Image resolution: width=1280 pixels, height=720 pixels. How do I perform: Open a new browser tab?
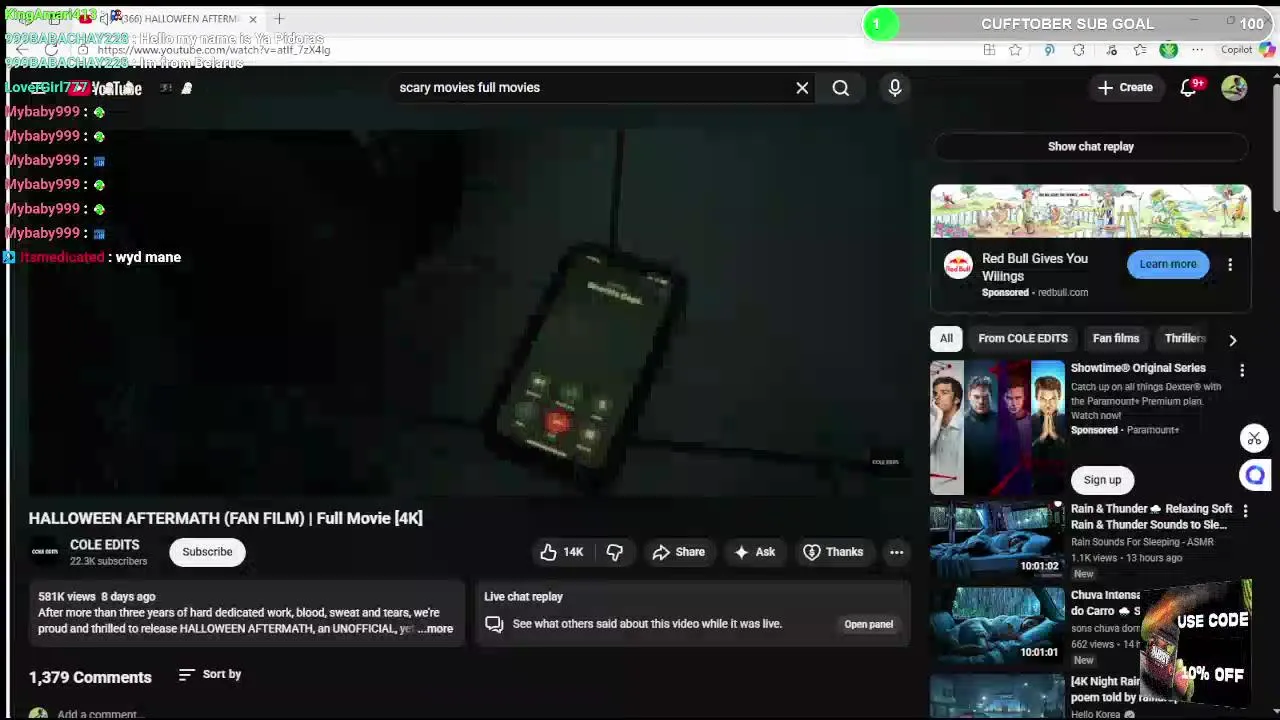[x=279, y=19]
